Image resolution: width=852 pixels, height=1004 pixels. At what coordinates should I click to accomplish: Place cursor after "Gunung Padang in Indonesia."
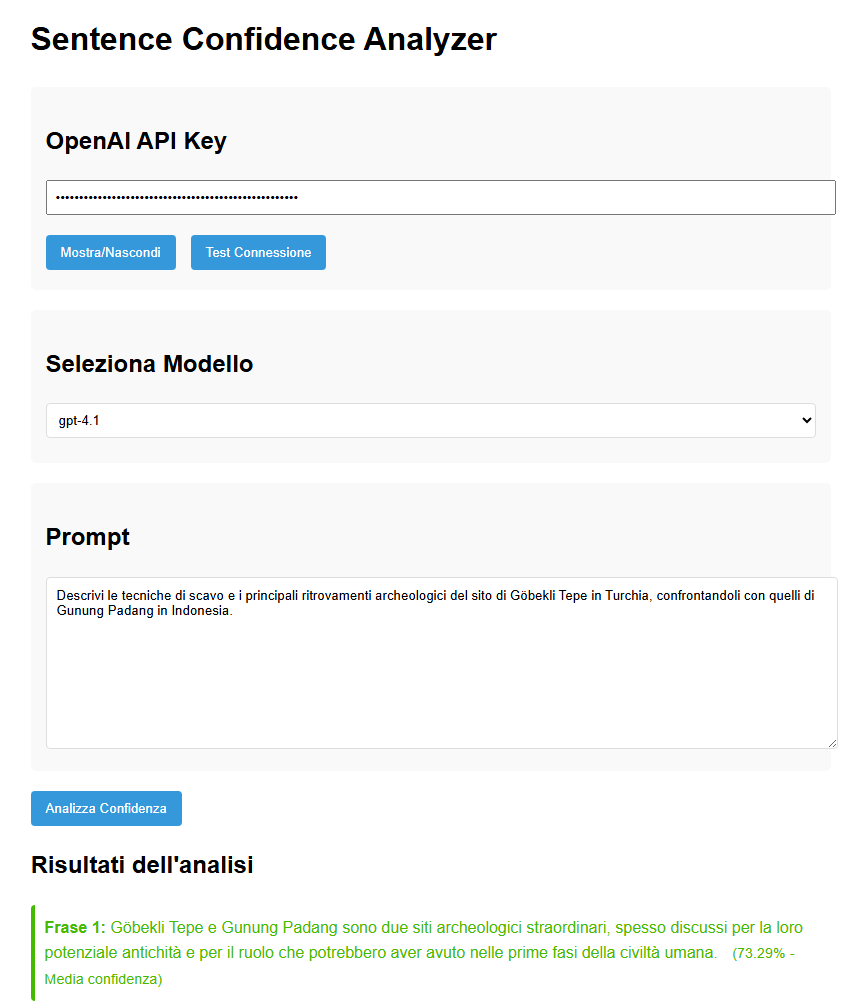point(232,611)
